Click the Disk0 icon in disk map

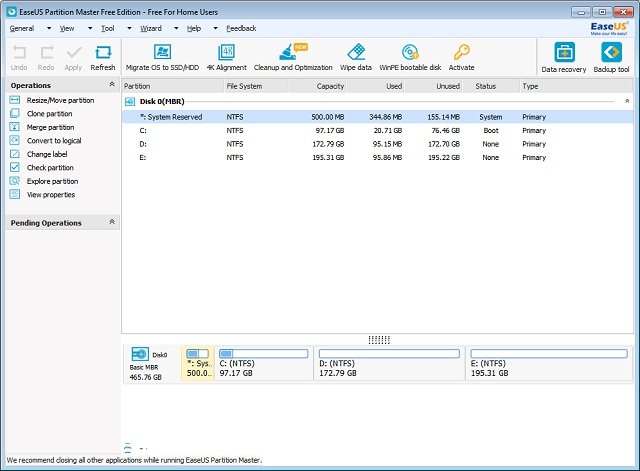pos(140,354)
